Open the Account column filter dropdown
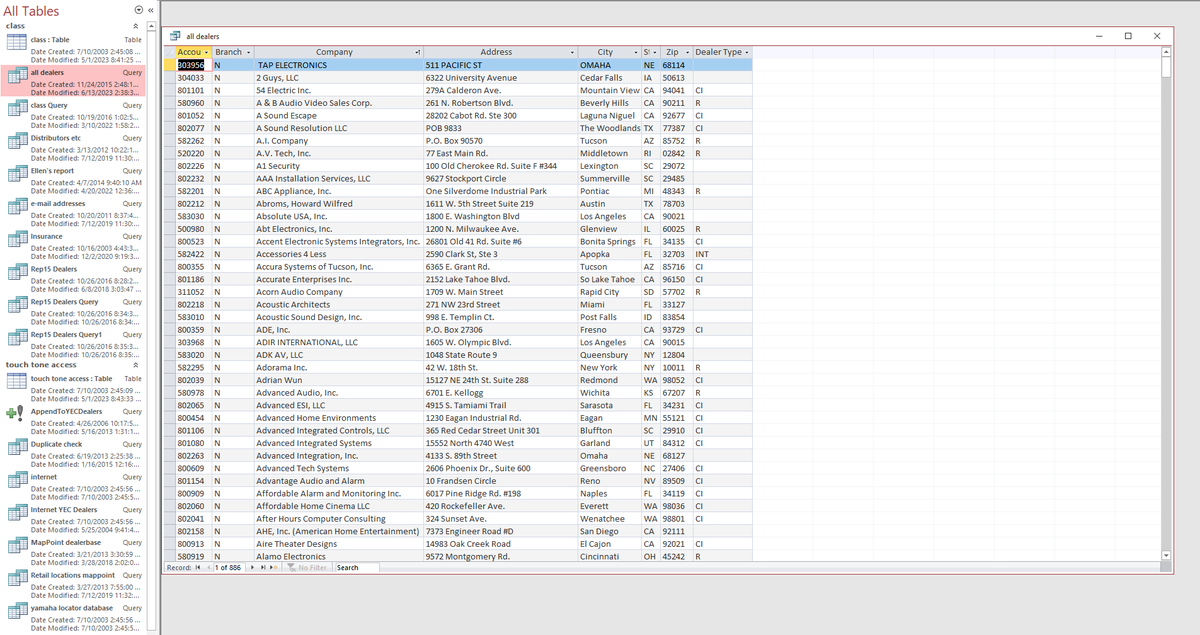The width and height of the screenshot is (1200, 635). coord(206,52)
